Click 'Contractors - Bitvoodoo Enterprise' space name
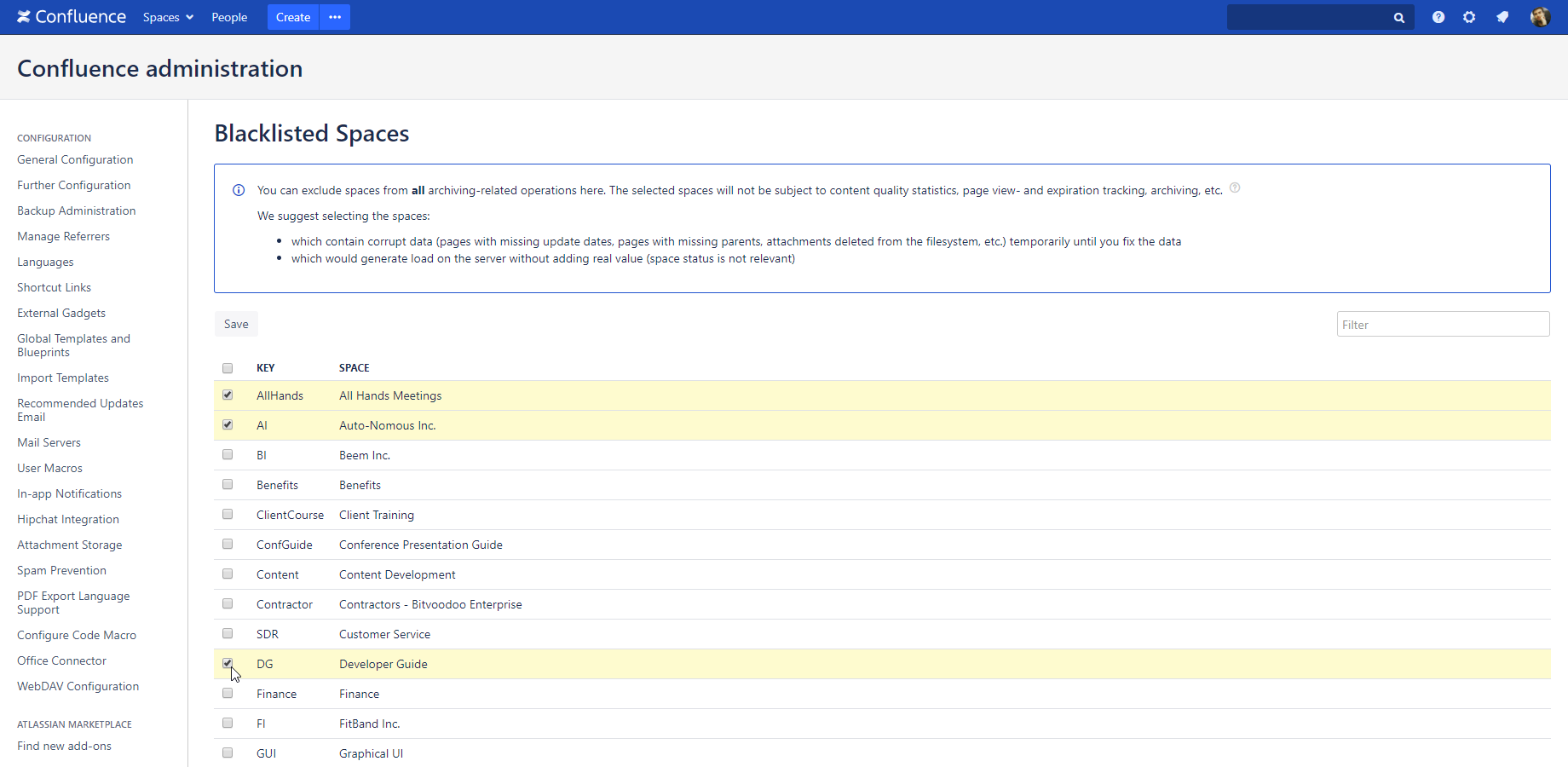The width and height of the screenshot is (1568, 767). [430, 604]
